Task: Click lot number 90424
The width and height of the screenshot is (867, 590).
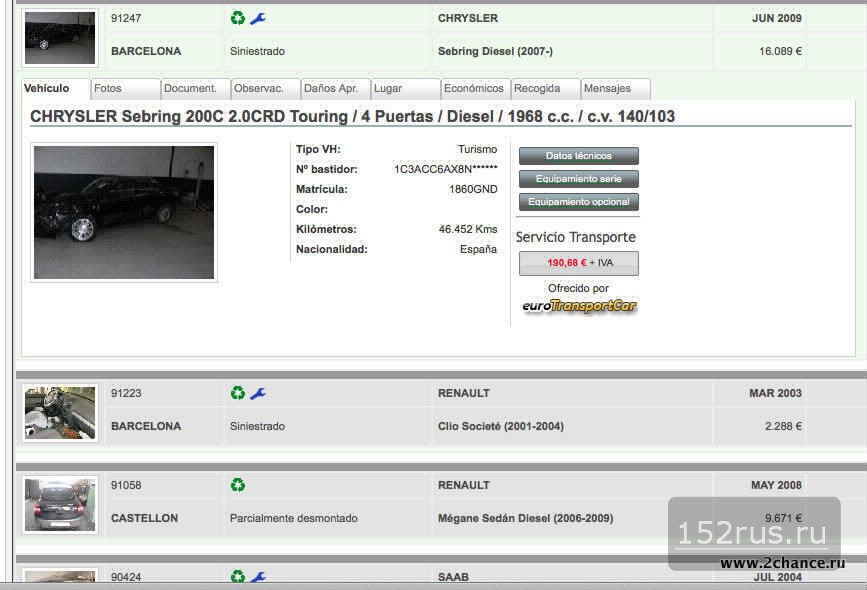Action: pyautogui.click(x=126, y=577)
